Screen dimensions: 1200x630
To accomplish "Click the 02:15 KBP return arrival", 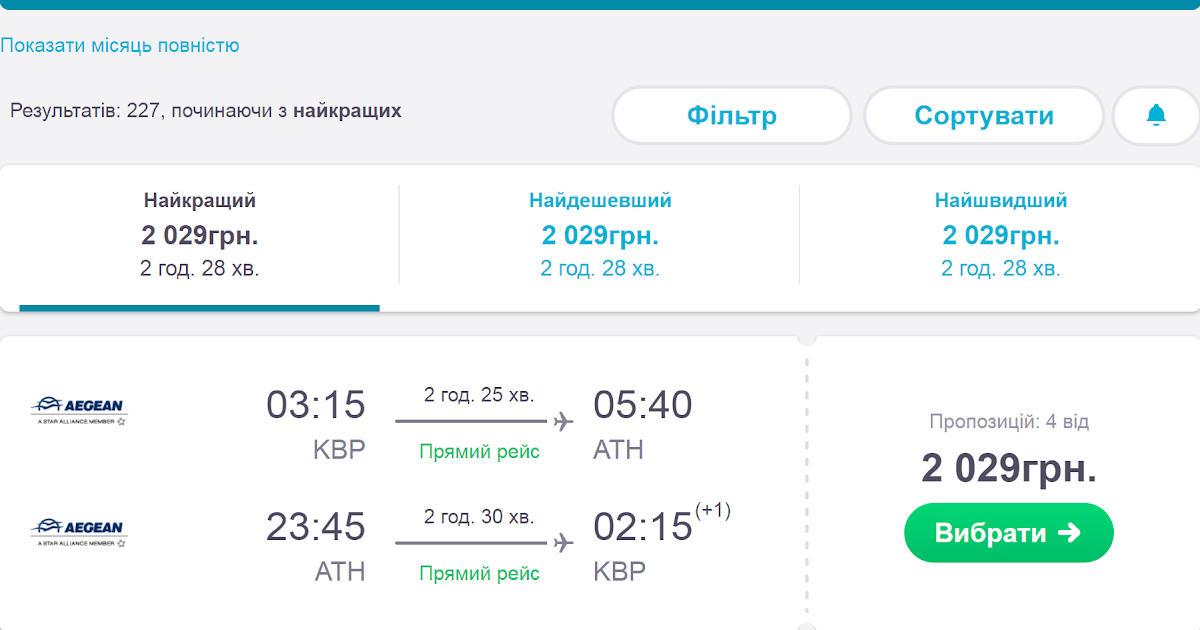I will coord(643,527).
